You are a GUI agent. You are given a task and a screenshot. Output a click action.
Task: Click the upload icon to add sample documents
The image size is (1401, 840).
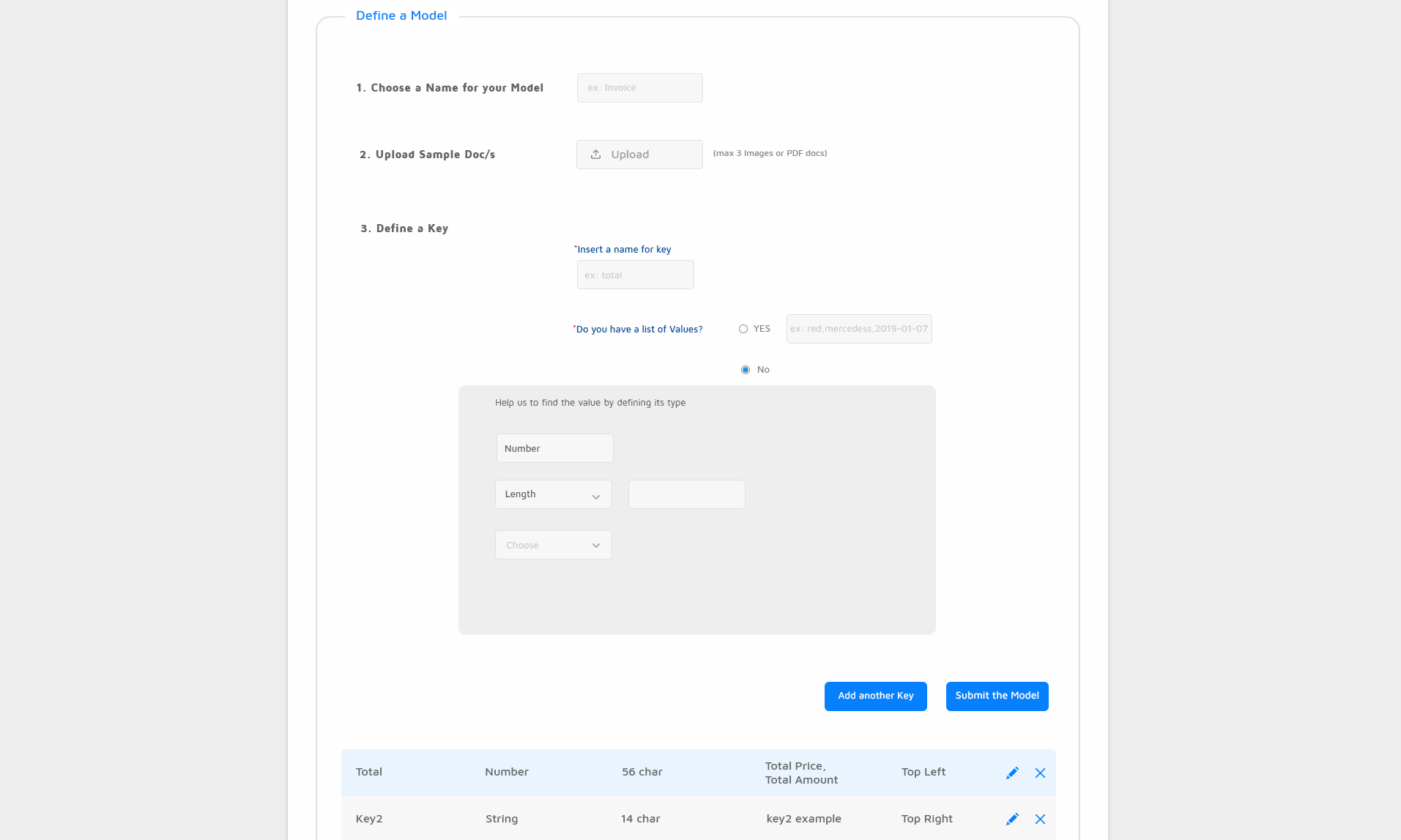597,154
